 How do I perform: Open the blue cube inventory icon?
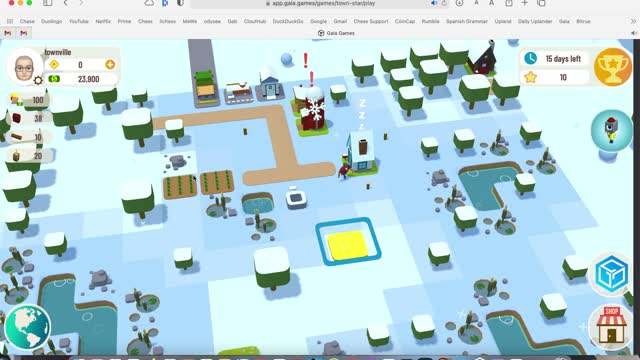[611, 274]
